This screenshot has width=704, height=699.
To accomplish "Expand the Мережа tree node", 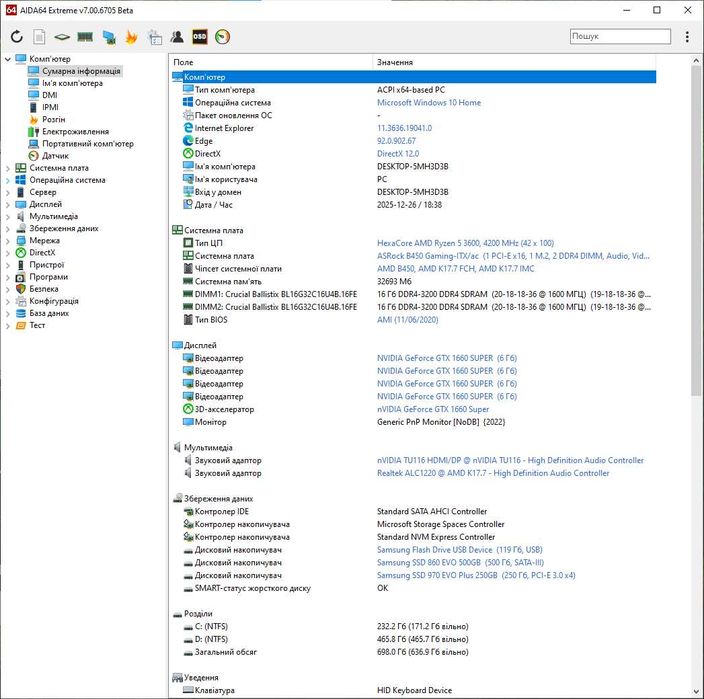I will point(8,241).
